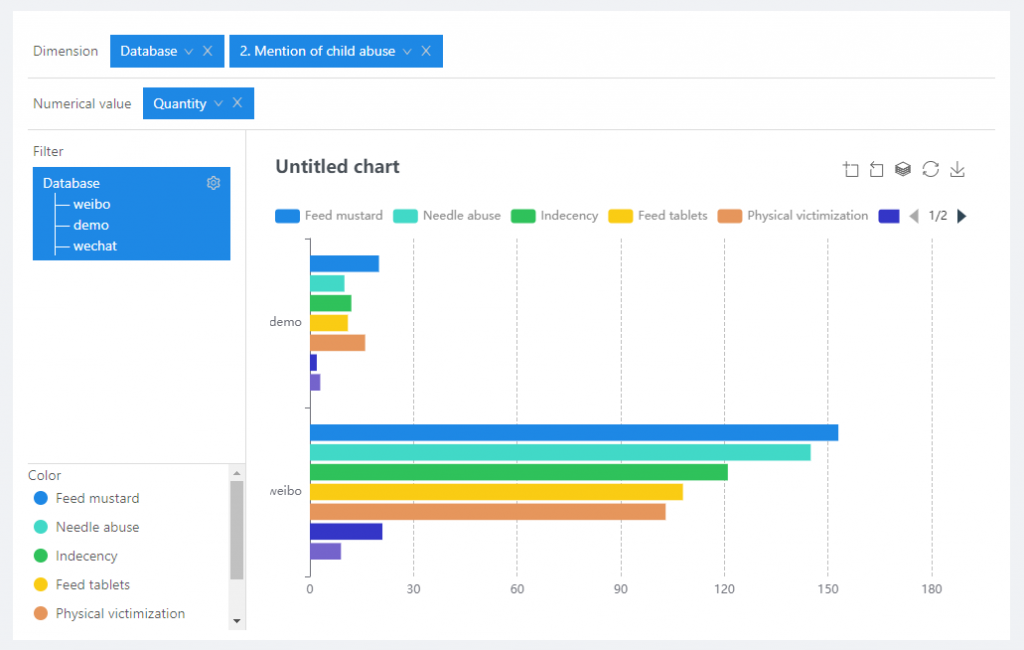
Task: Click the Feed tablets yellow color swatch
Action: pyautogui.click(x=40, y=585)
